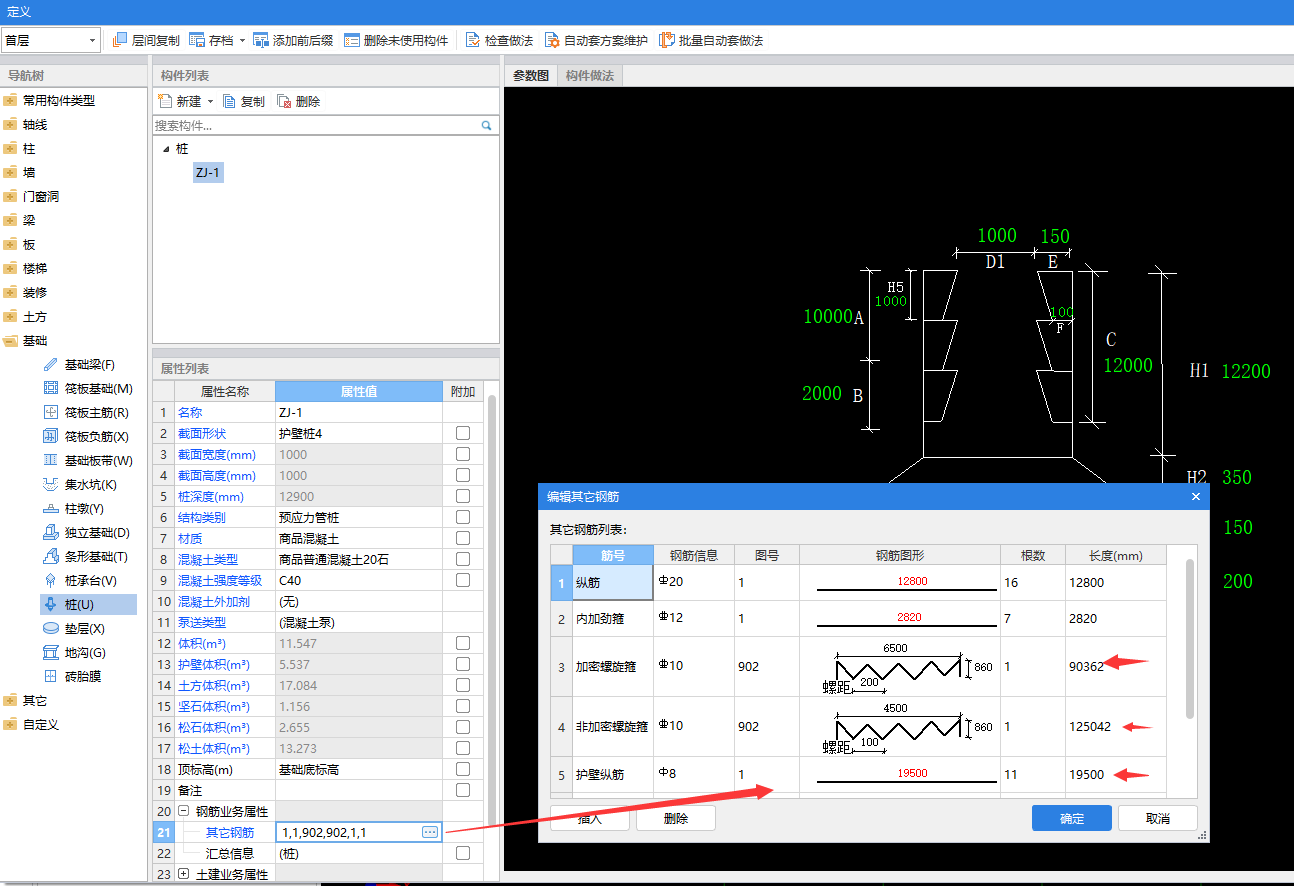Toggle 附加 checkbox for 材质 row

[x=463, y=538]
